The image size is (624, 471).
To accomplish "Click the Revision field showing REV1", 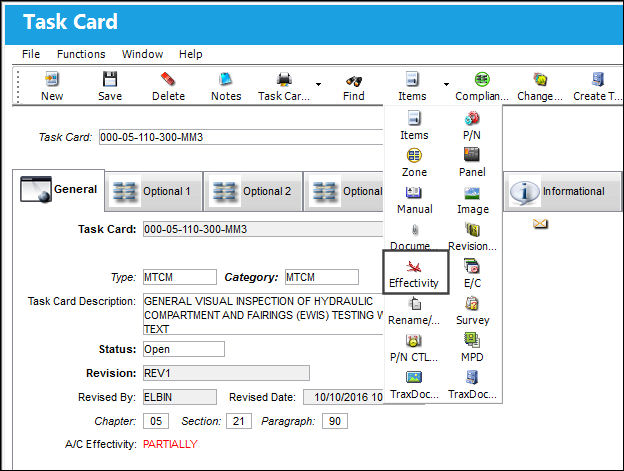I will [226, 373].
